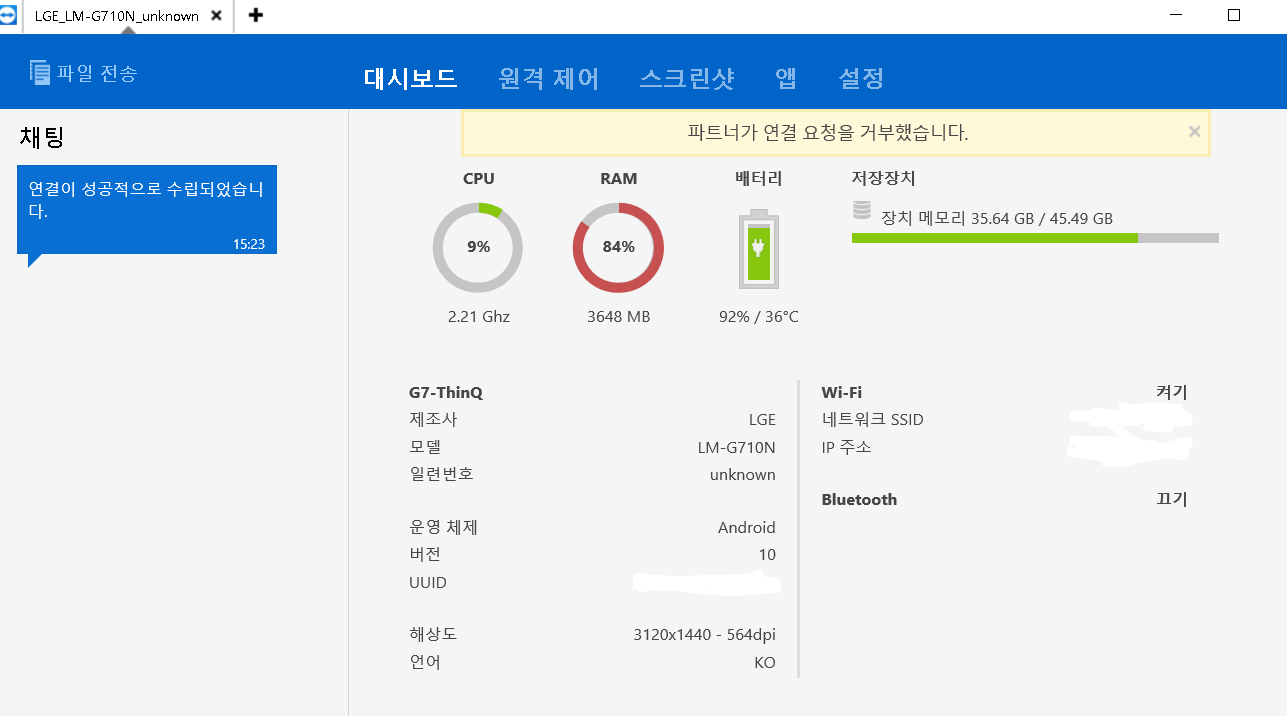Click the Wi-Fi section heading
This screenshot has height=716, width=1287.
(841, 393)
